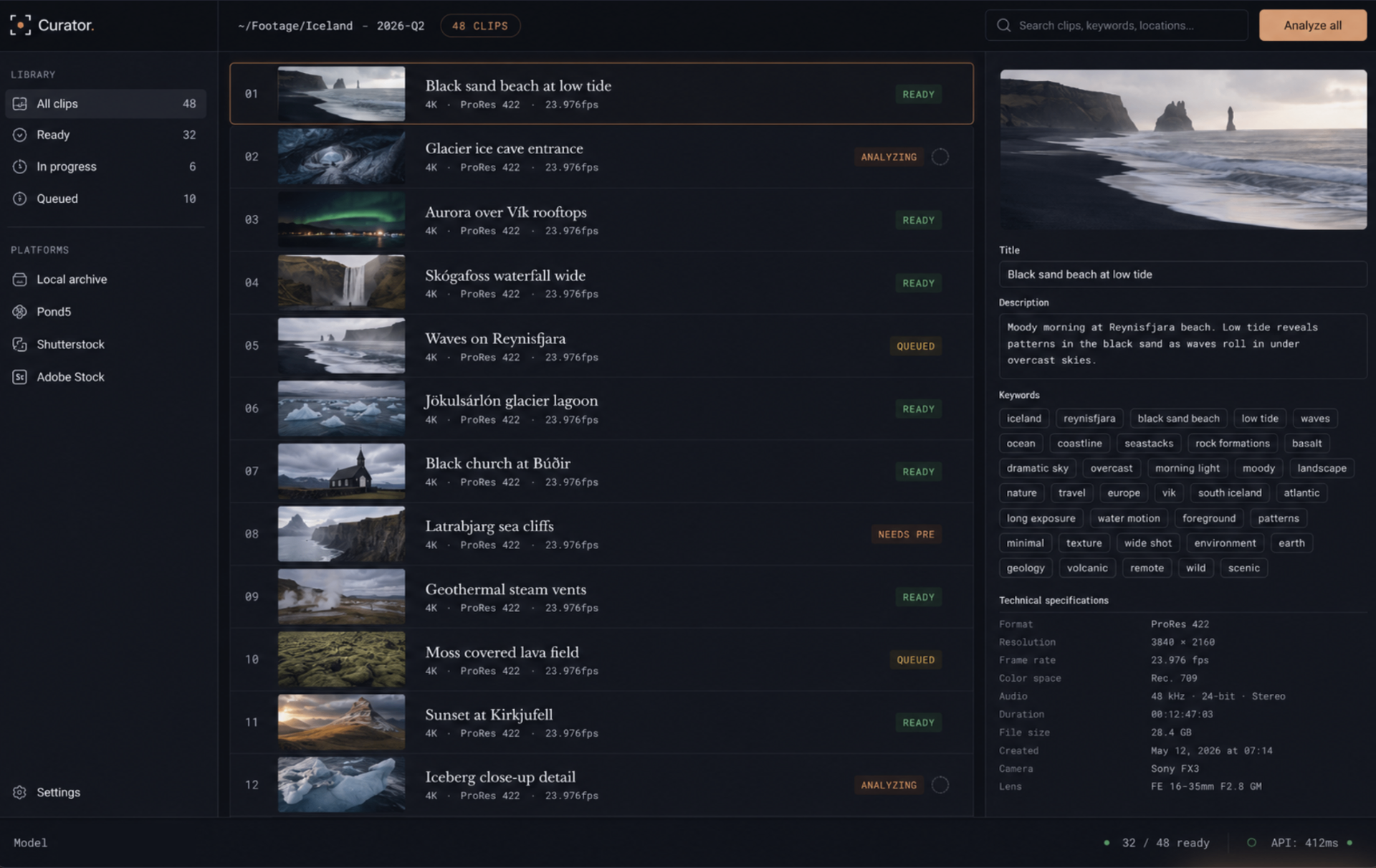The width and height of the screenshot is (1376, 868).
Task: Click the black sand beach keyword tag
Action: 1178,419
